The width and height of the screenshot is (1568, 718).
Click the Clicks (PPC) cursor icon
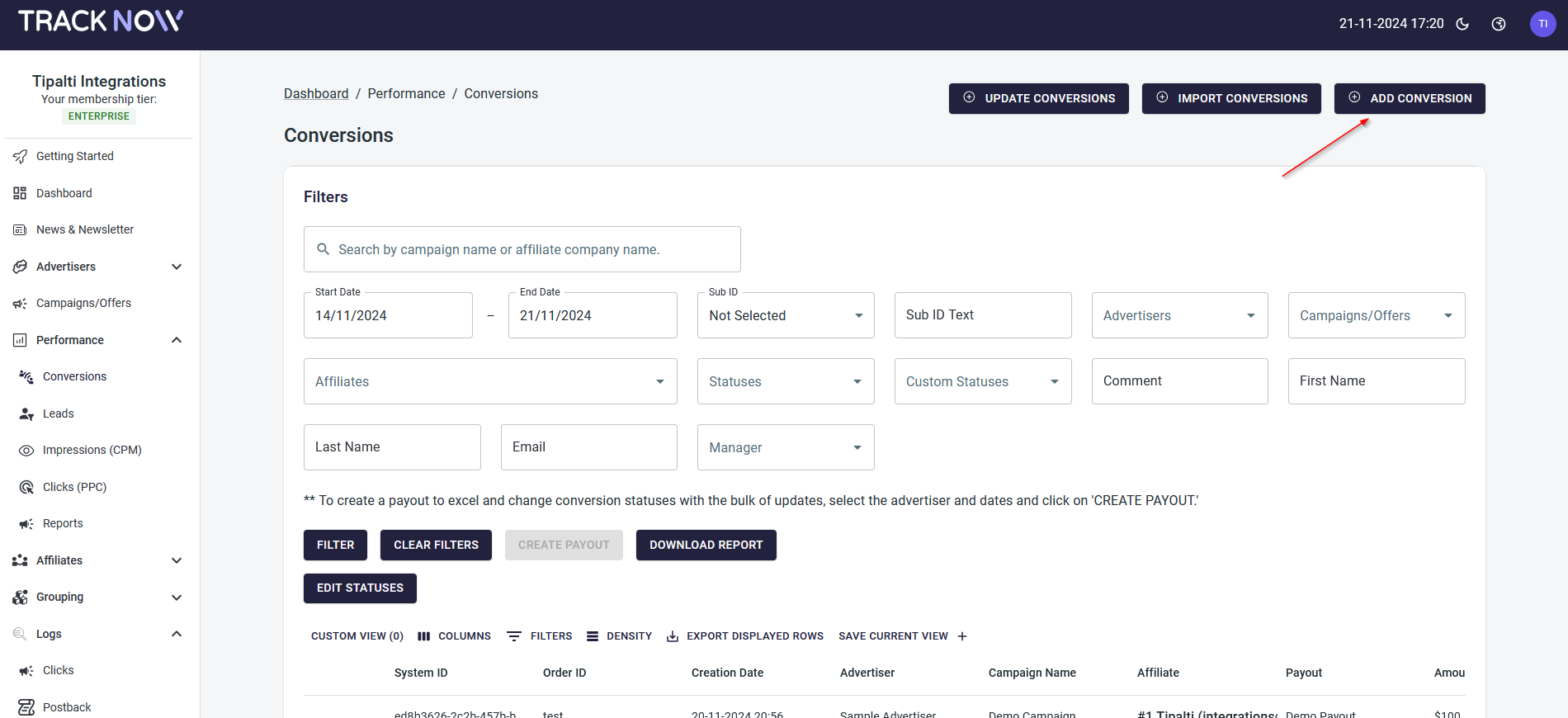(26, 488)
